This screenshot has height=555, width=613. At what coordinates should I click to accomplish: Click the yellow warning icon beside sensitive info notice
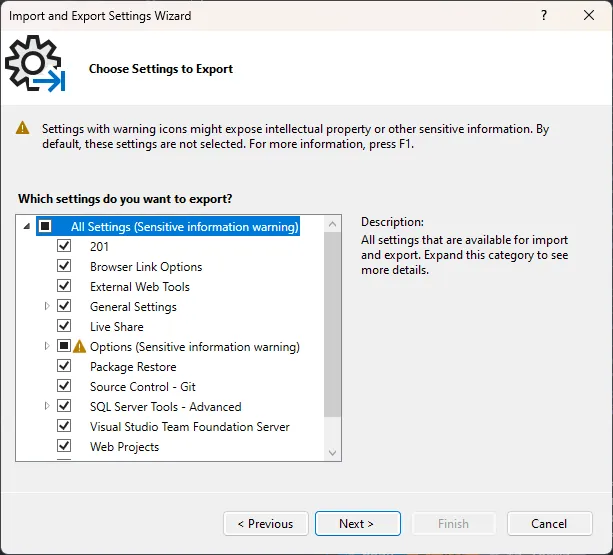23,128
